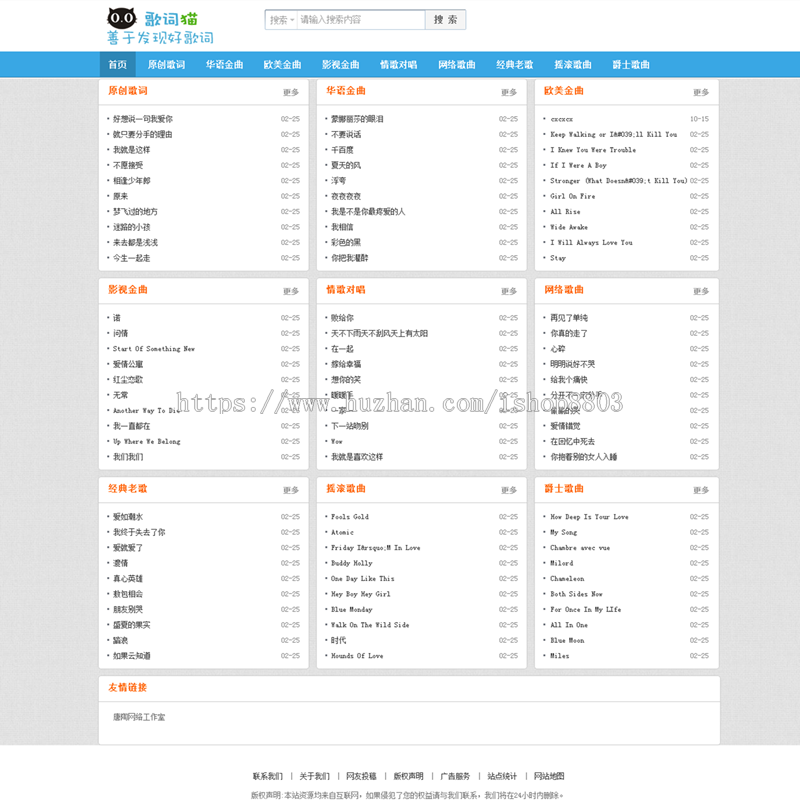Open the song How Deep Is Your Love
800x800 pixels.
(x=589, y=517)
